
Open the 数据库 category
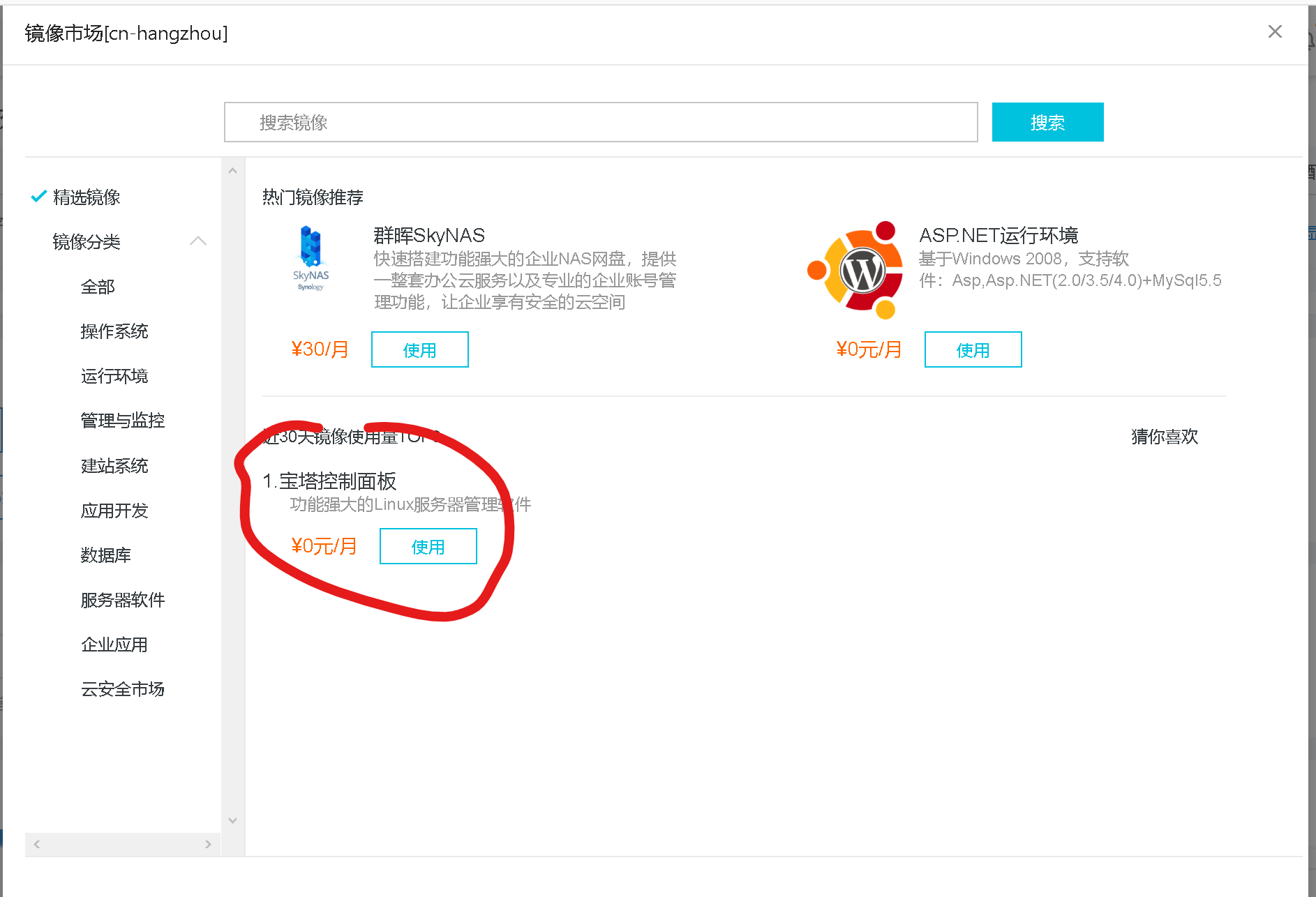coord(106,555)
